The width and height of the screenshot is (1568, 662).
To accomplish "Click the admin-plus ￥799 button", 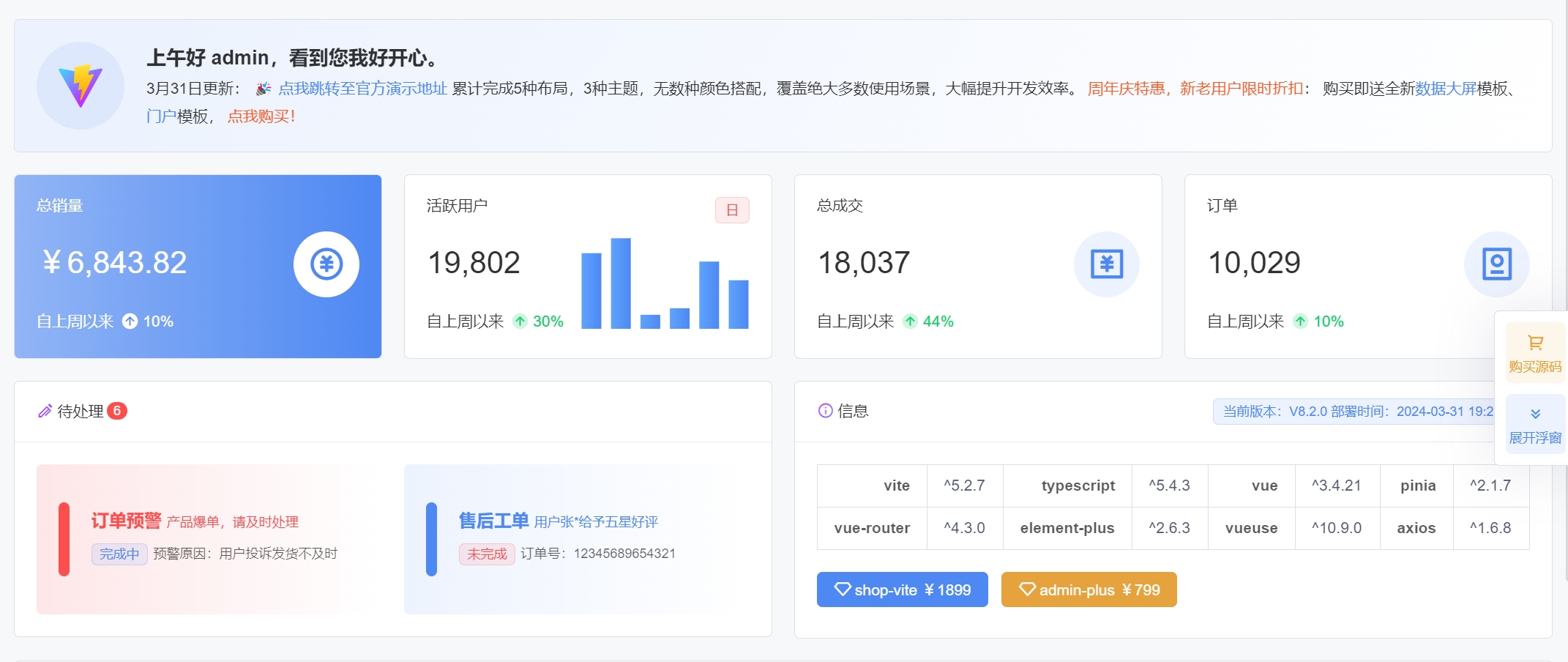I will pyautogui.click(x=1088, y=589).
